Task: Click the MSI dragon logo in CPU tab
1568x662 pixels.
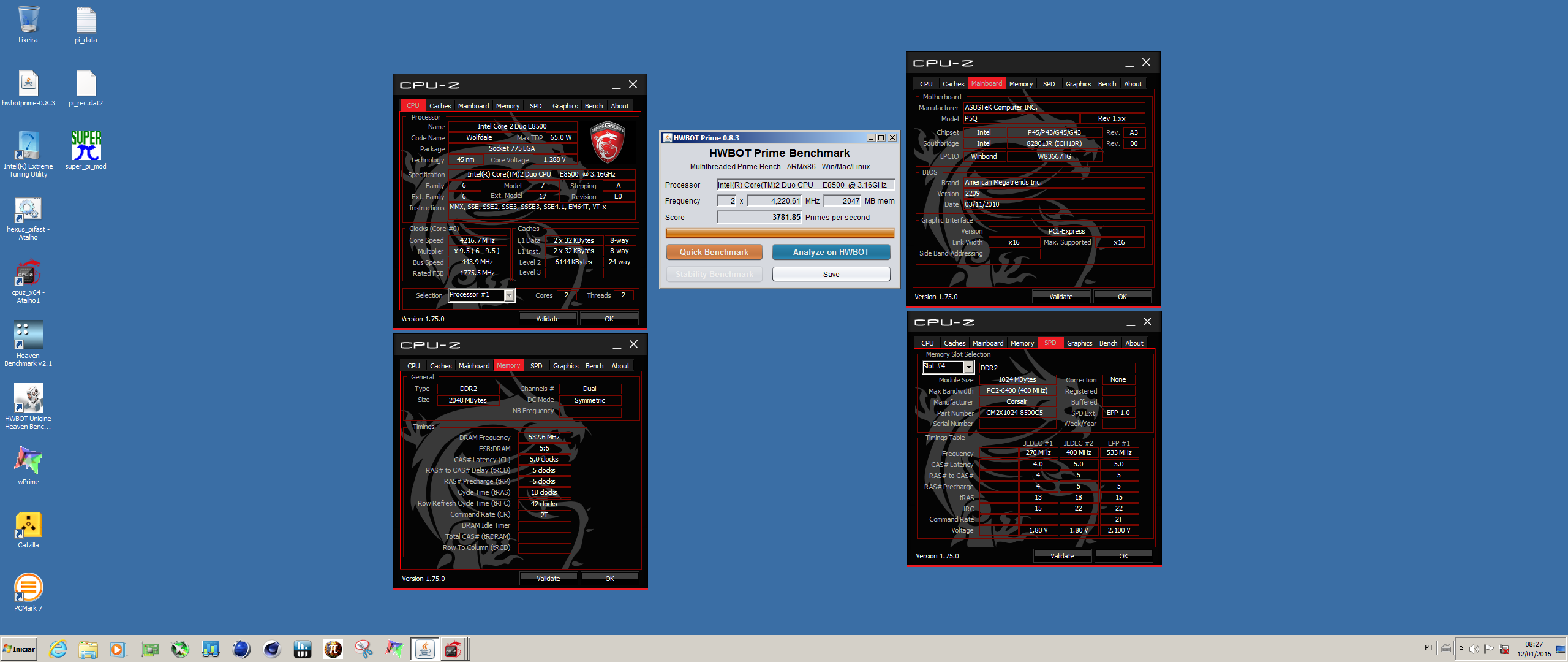Action: tap(607, 142)
